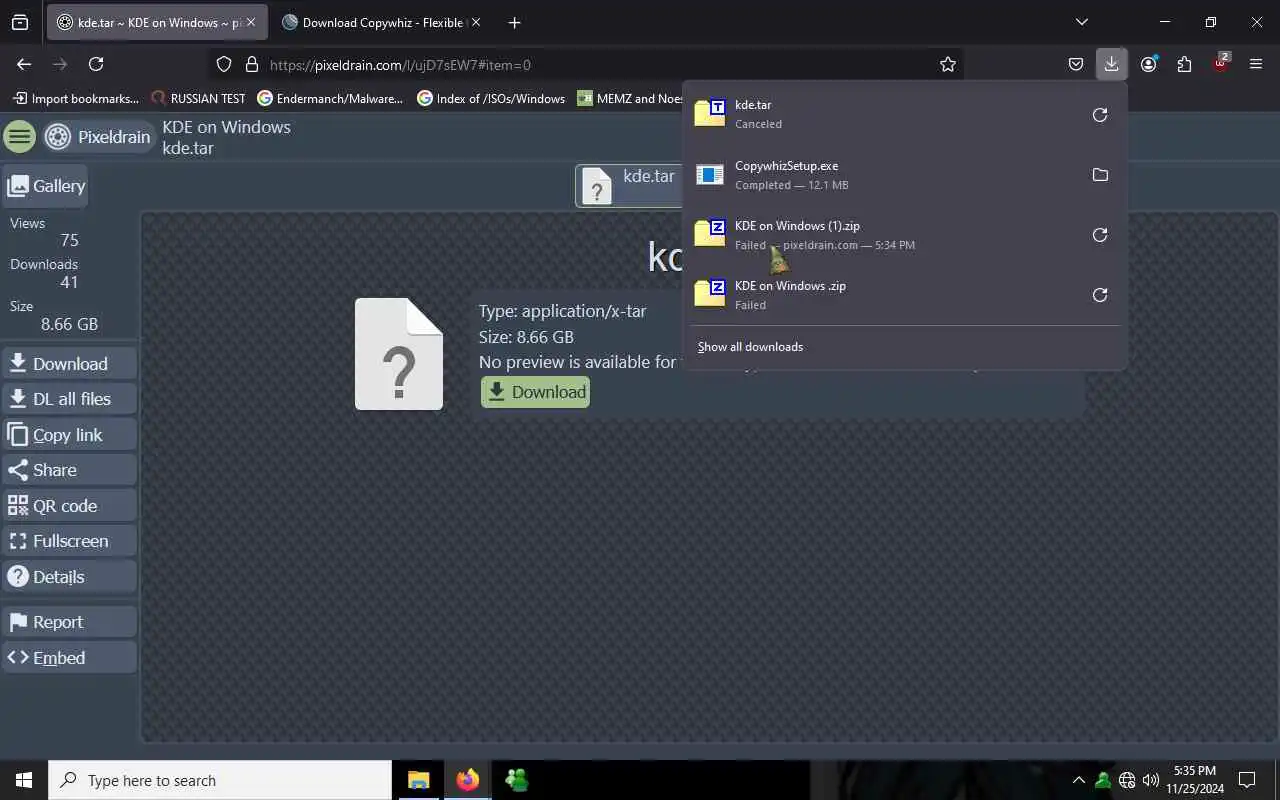1280x800 pixels.
Task: Click the unknown file type question mark icon
Action: [x=399, y=354]
